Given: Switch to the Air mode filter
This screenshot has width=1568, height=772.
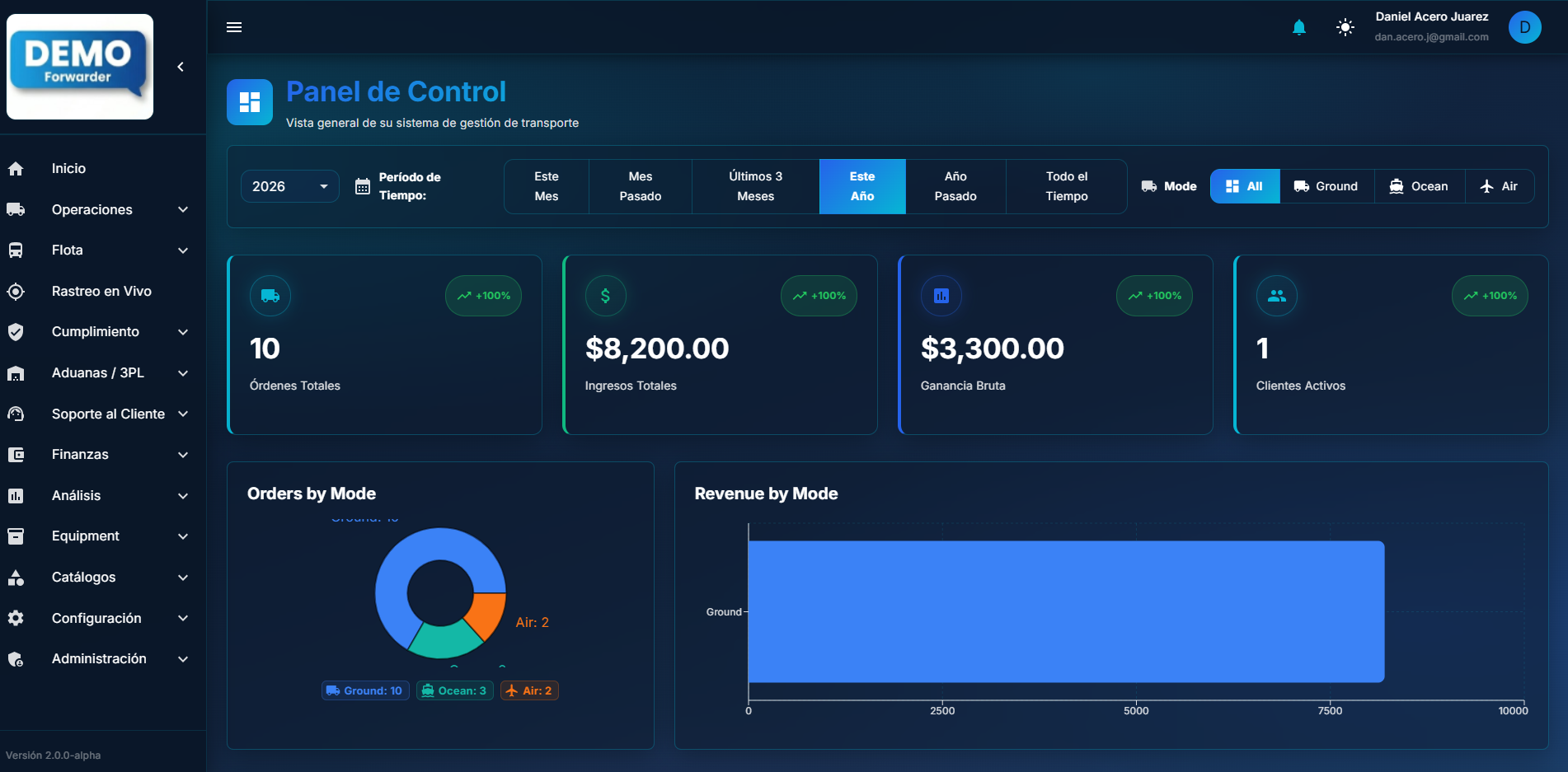Looking at the screenshot, I should 1500,186.
